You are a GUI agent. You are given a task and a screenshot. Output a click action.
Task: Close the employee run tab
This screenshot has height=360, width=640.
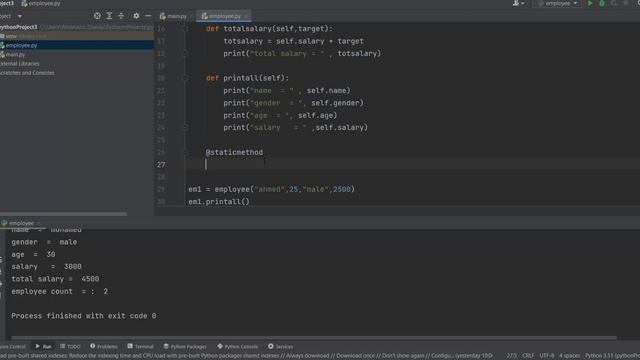[38, 223]
